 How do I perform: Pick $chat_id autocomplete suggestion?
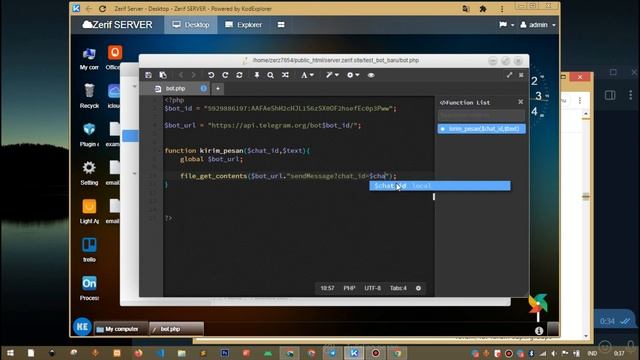pyautogui.click(x=440, y=186)
